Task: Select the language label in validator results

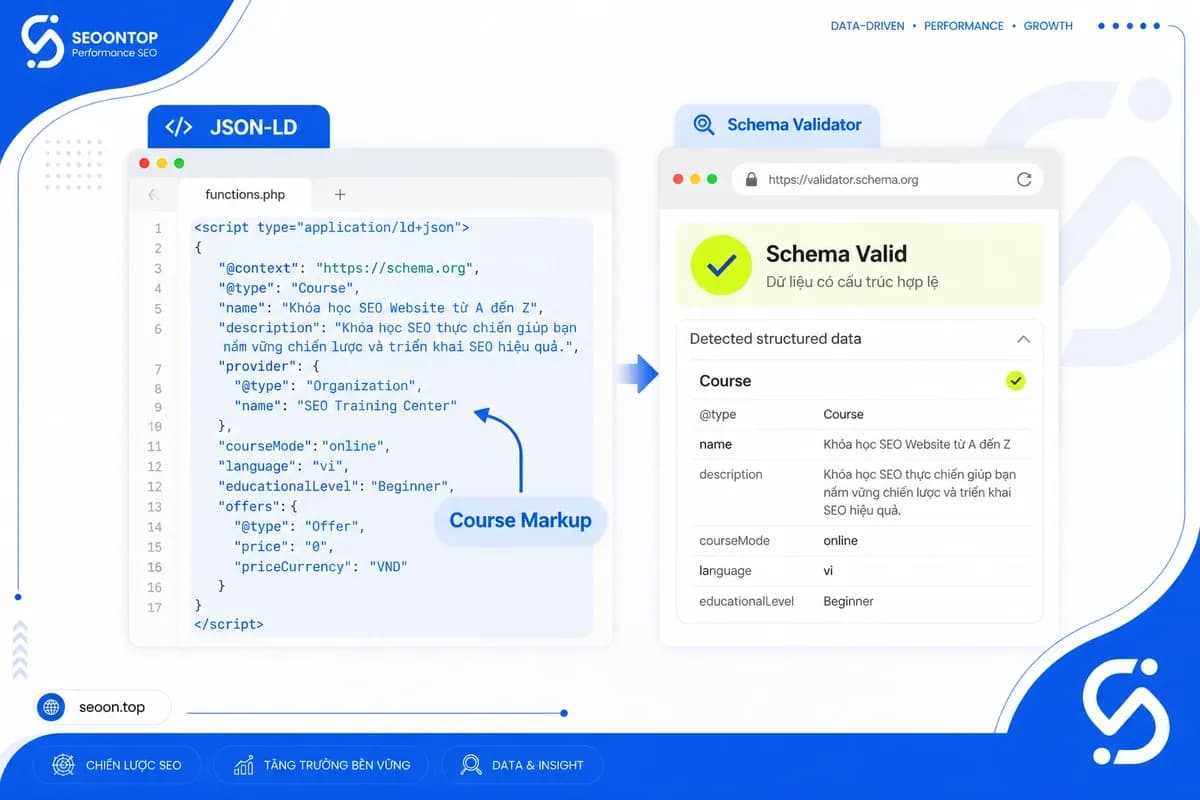Action: (725, 571)
